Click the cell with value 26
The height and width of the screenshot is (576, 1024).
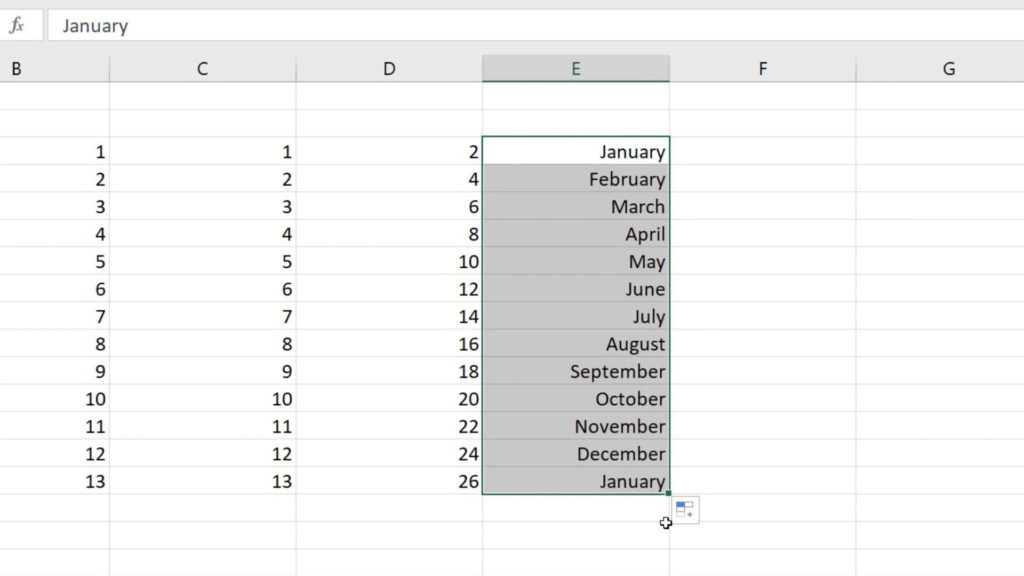(x=389, y=481)
